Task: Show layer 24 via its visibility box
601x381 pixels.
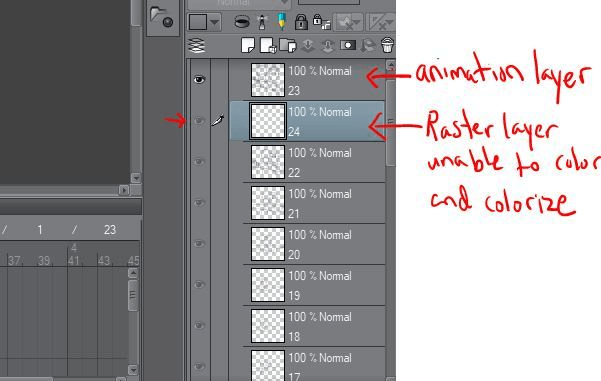Action: pos(199,121)
